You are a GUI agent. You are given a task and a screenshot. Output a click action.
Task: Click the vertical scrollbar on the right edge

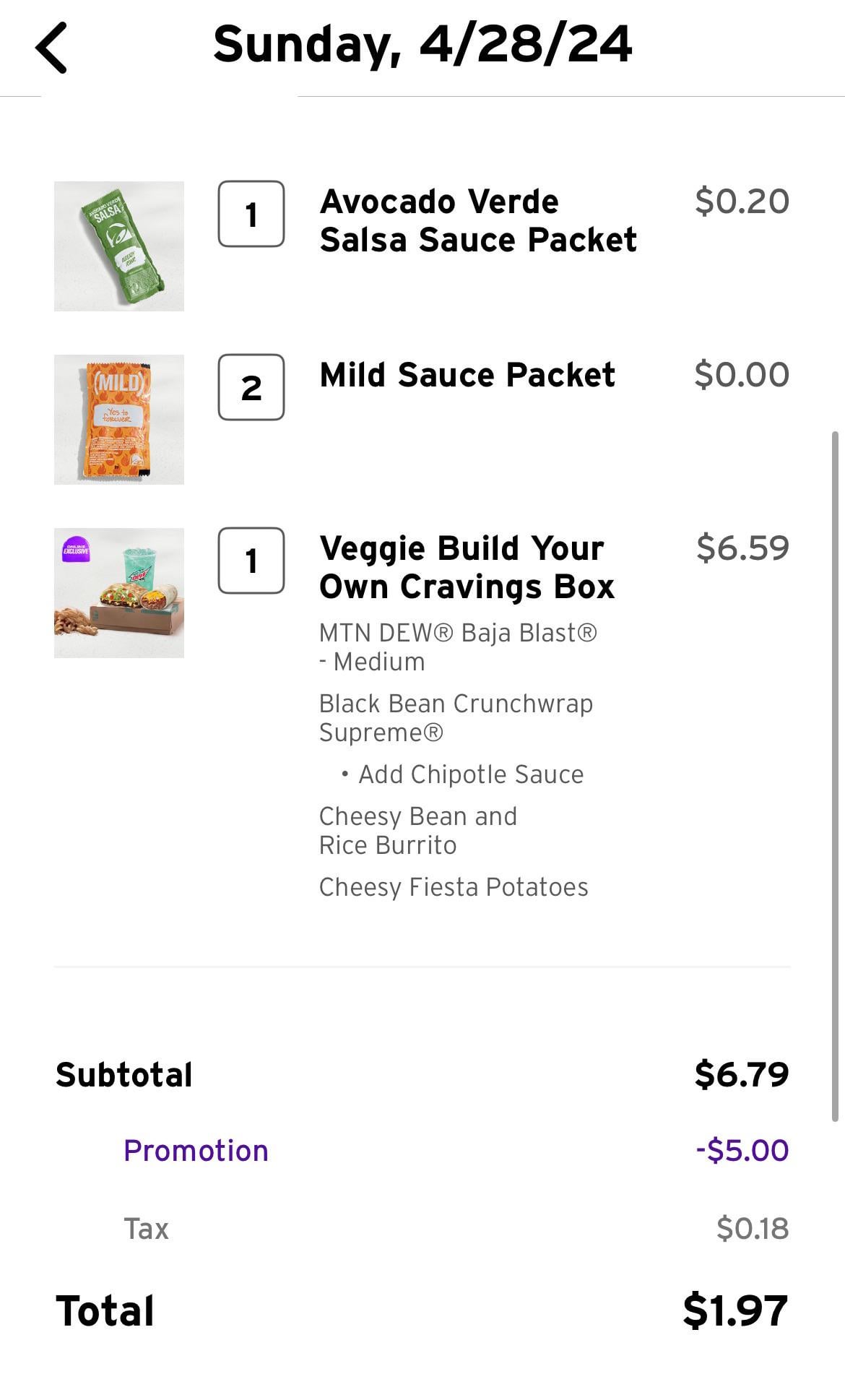pyautogui.click(x=836, y=777)
